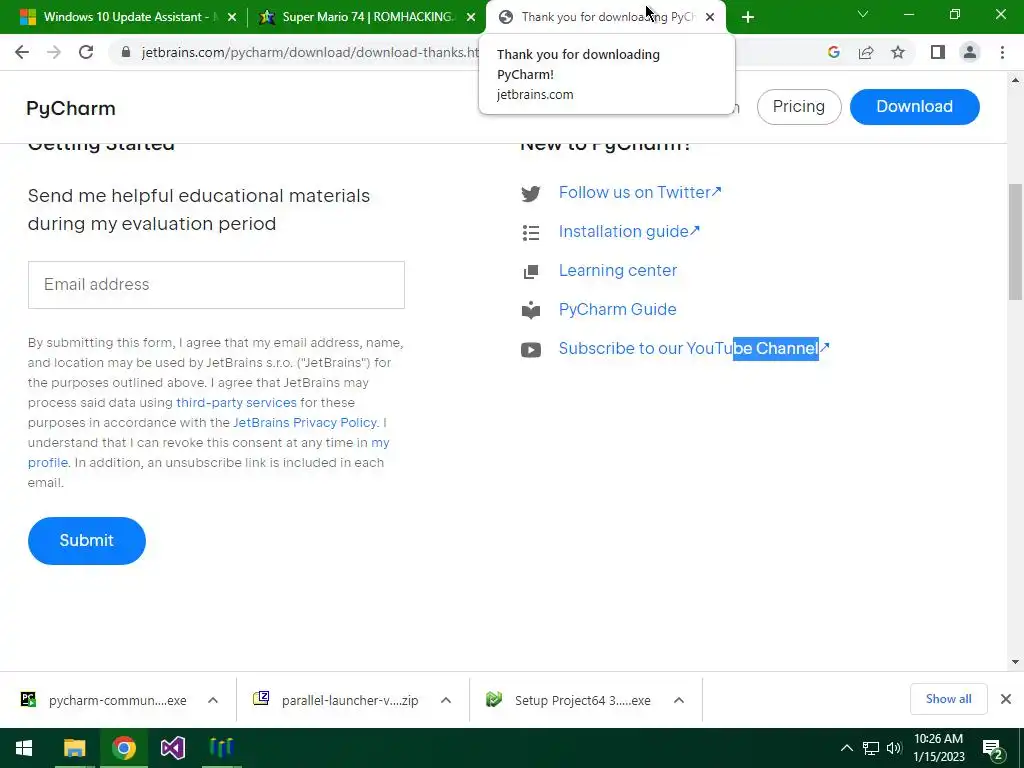Open the parallel-launcher-v....zip download
Image resolution: width=1024 pixels, height=768 pixels.
point(336,700)
